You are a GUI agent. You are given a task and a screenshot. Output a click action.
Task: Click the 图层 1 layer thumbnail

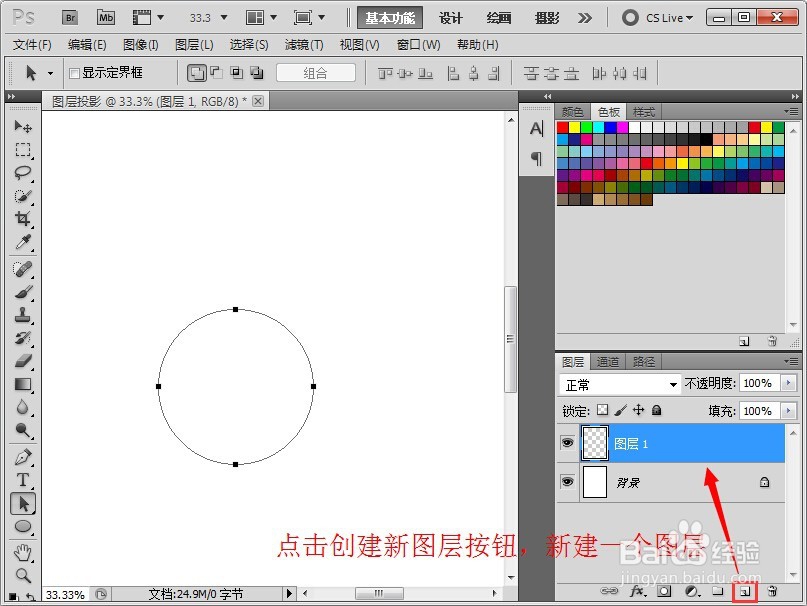coord(594,443)
